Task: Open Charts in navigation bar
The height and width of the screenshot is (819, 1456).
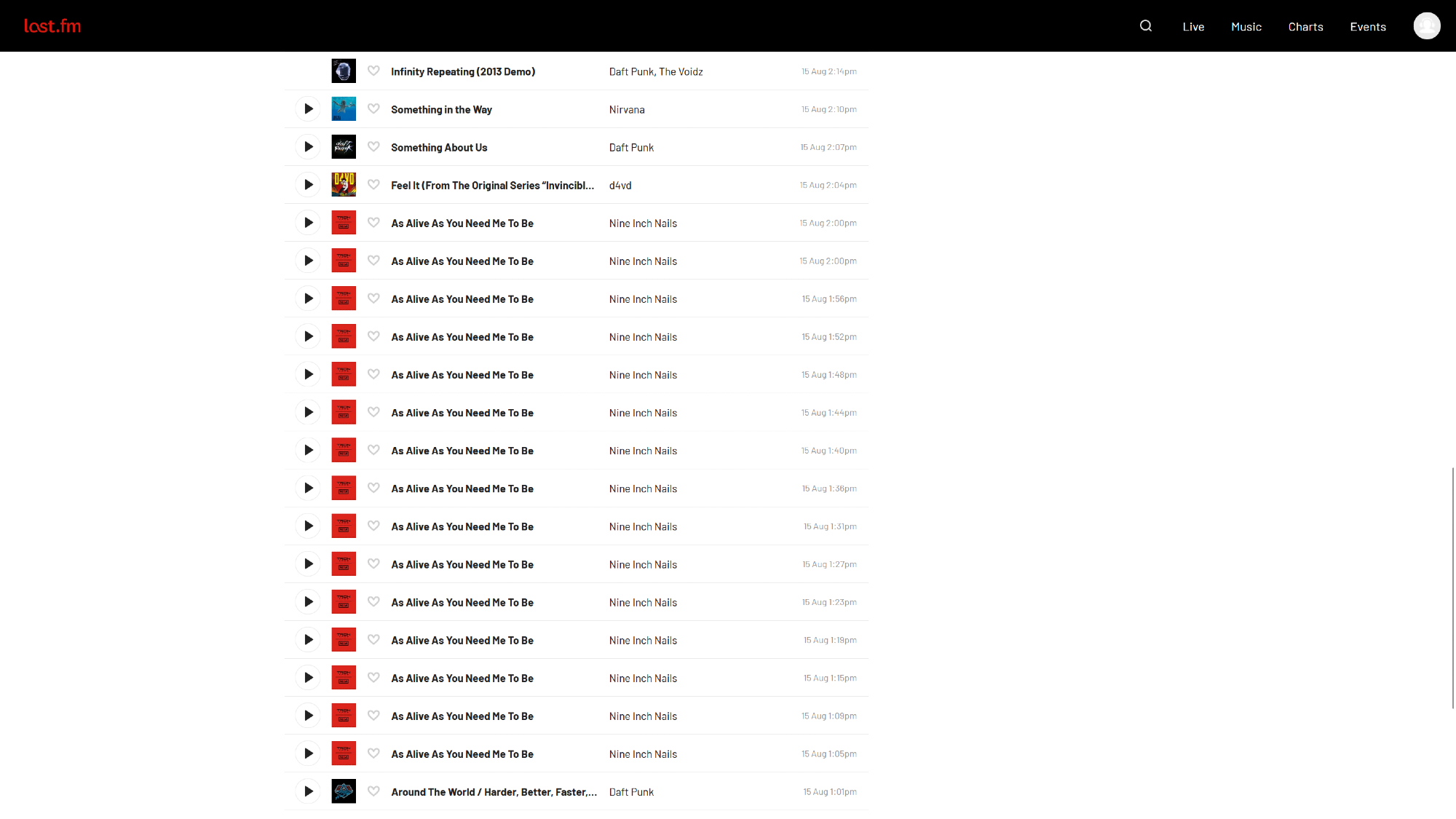Action: point(1305,27)
